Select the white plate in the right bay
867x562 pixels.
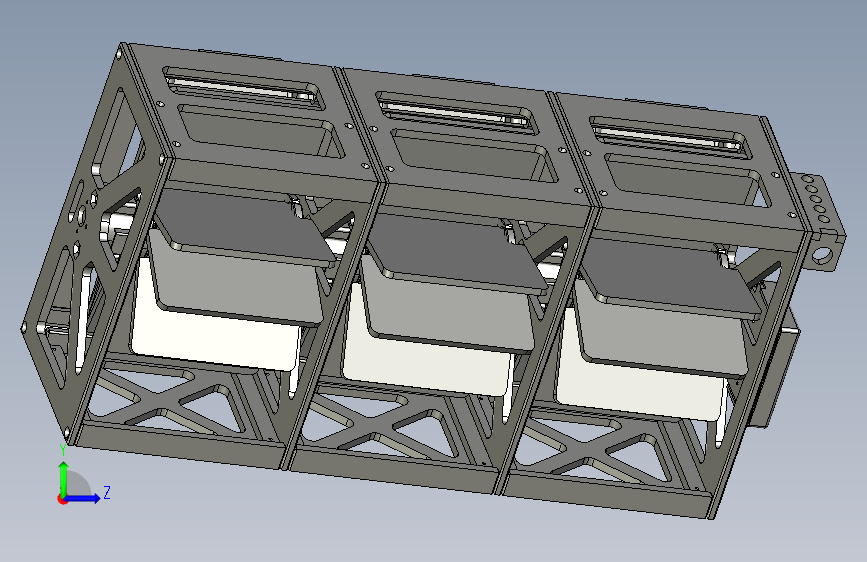pyautogui.click(x=637, y=392)
